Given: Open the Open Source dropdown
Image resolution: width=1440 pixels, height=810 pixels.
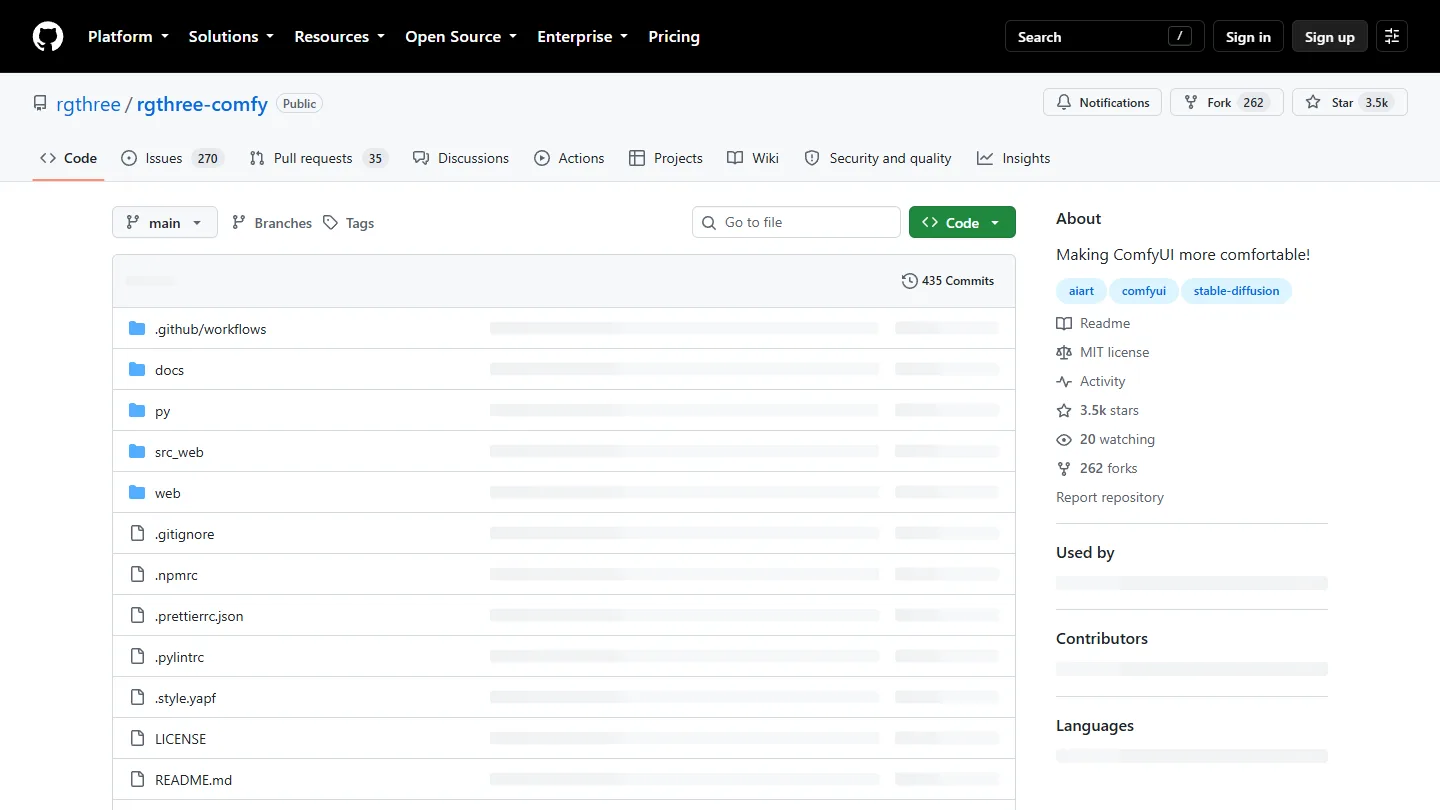Looking at the screenshot, I should [461, 37].
